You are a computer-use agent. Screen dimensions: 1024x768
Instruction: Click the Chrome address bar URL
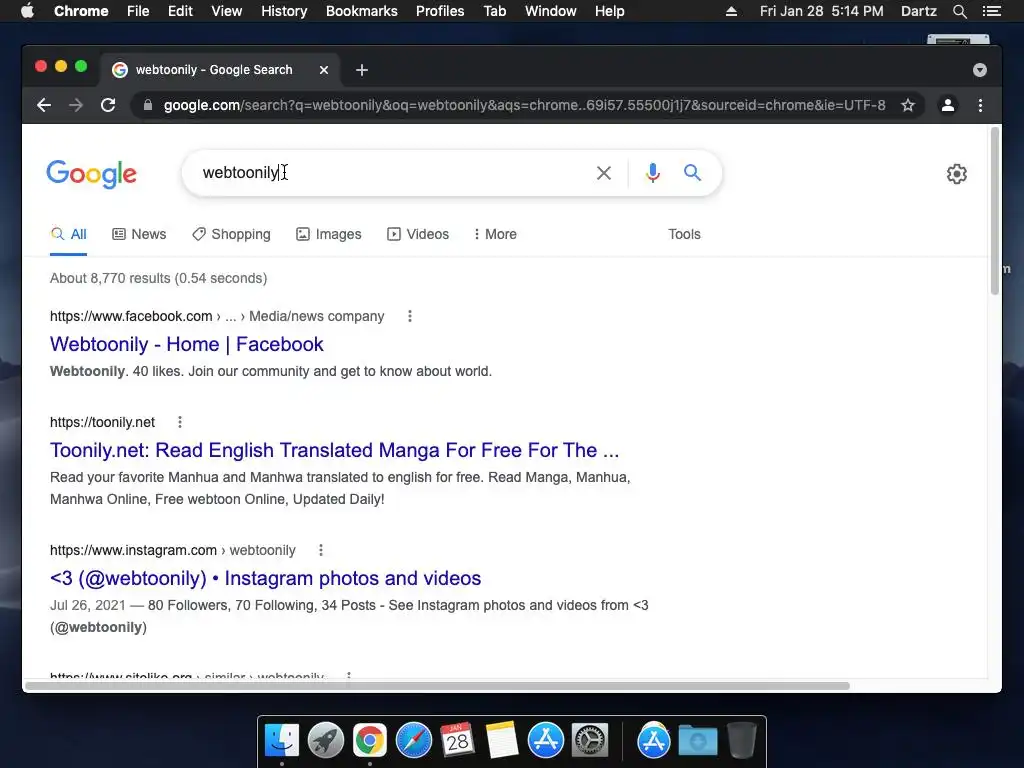click(x=524, y=105)
